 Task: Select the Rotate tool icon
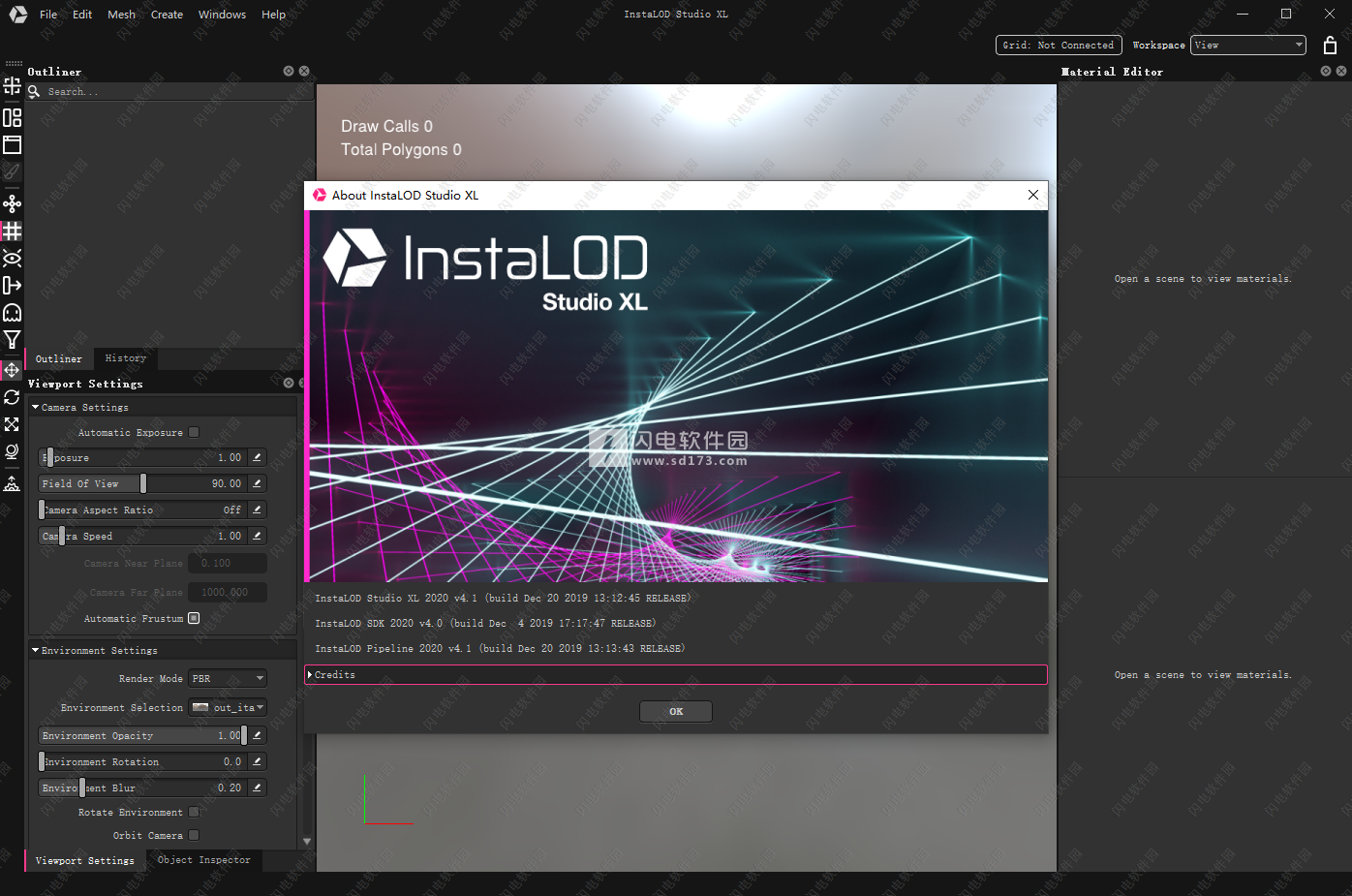12,397
